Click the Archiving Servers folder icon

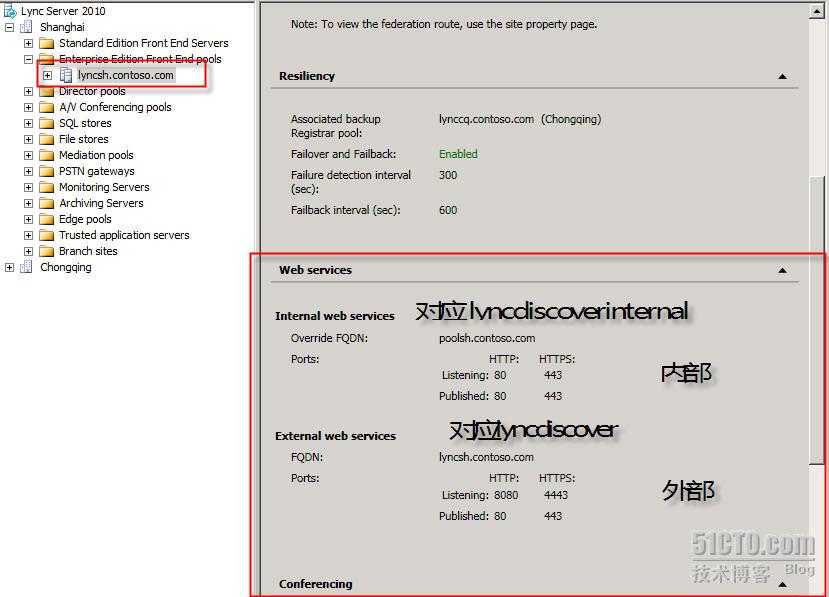click(x=47, y=203)
